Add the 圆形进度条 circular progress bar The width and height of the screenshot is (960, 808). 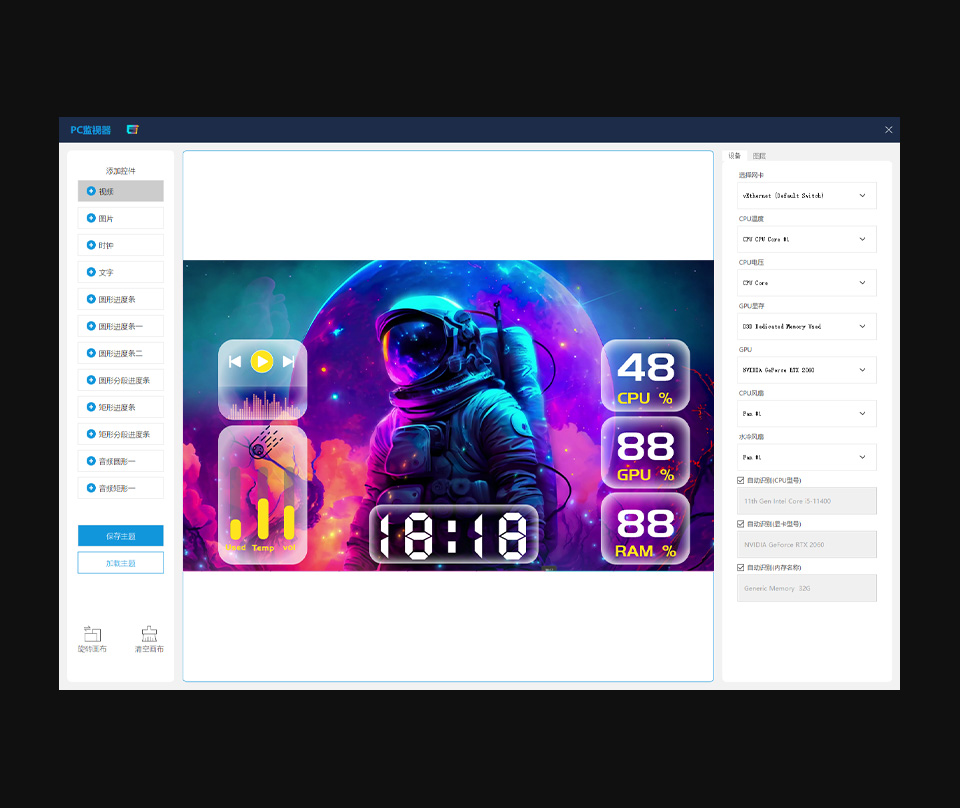121,299
